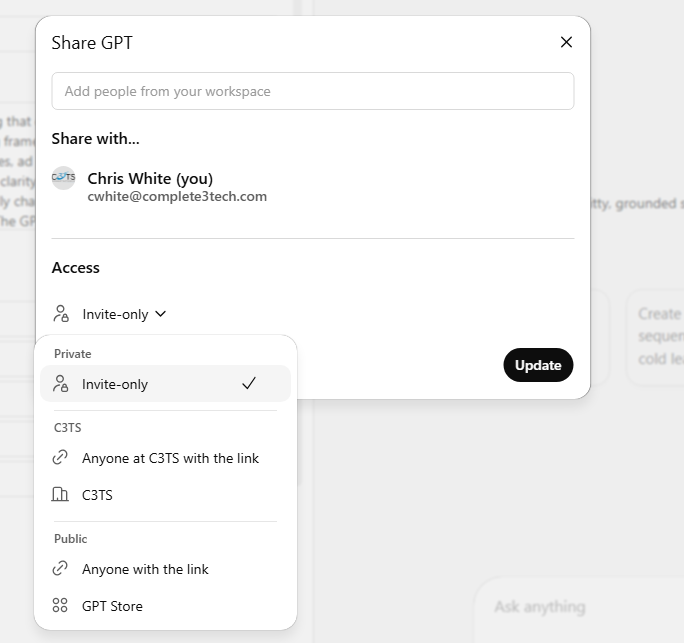Image resolution: width=684 pixels, height=643 pixels.
Task: Click the person-lock icon under Access
Action: click(x=62, y=314)
